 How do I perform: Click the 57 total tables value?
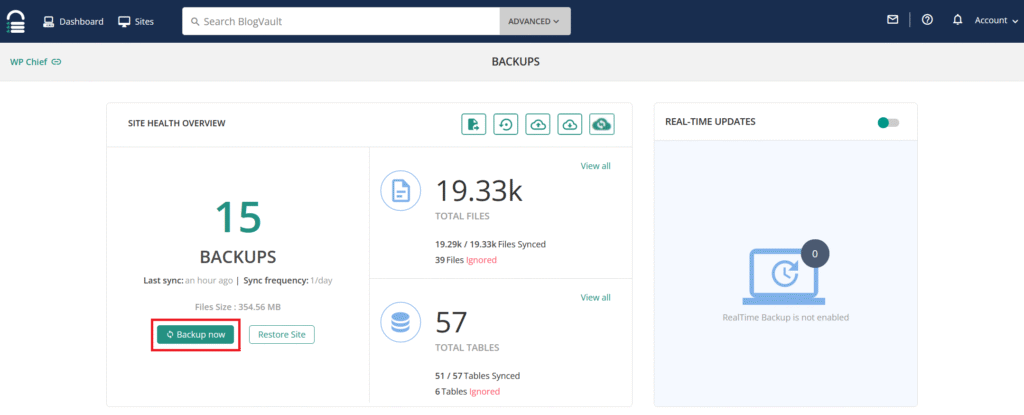point(452,322)
